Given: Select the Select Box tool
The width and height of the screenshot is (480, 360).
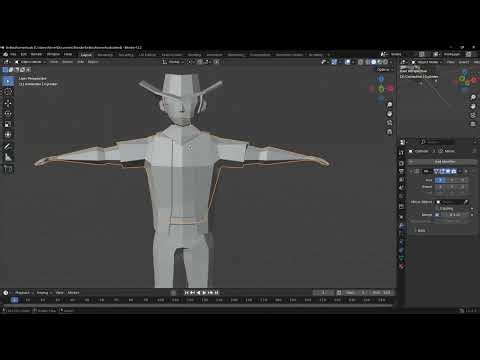Looking at the screenshot, I should point(8,81).
